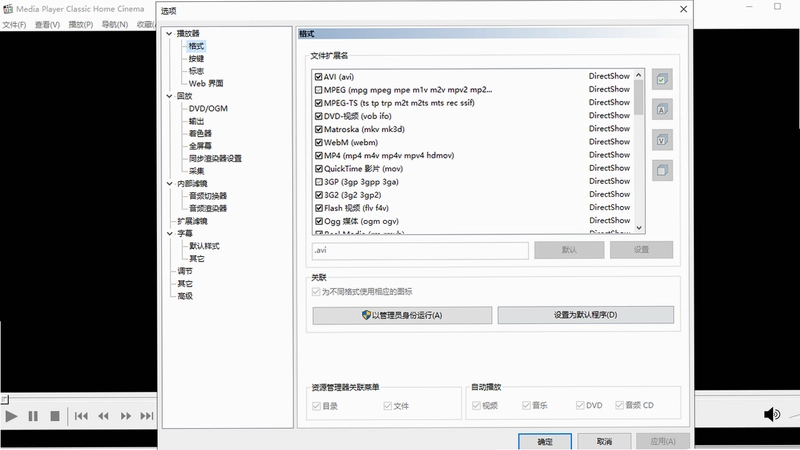
Task: Select 标志 in the options tree
Action: tap(196, 71)
